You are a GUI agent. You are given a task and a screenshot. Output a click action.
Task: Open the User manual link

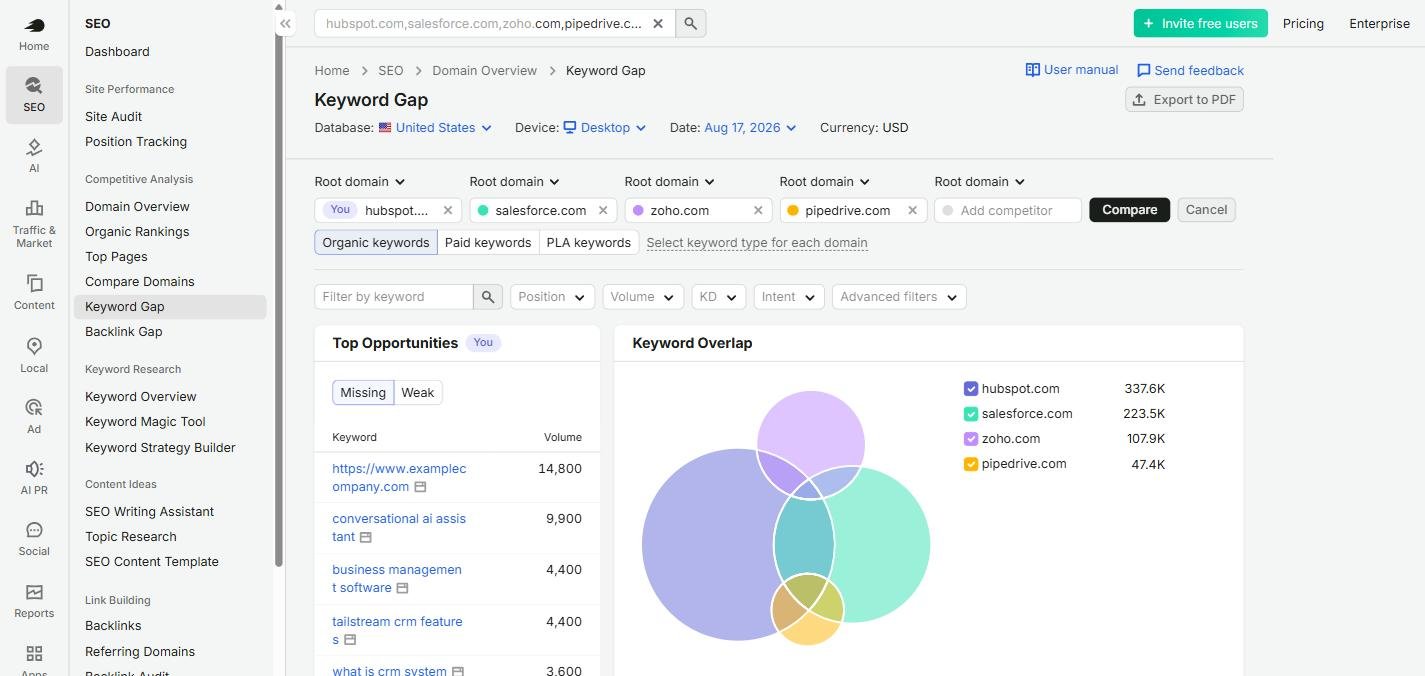click(x=1072, y=70)
